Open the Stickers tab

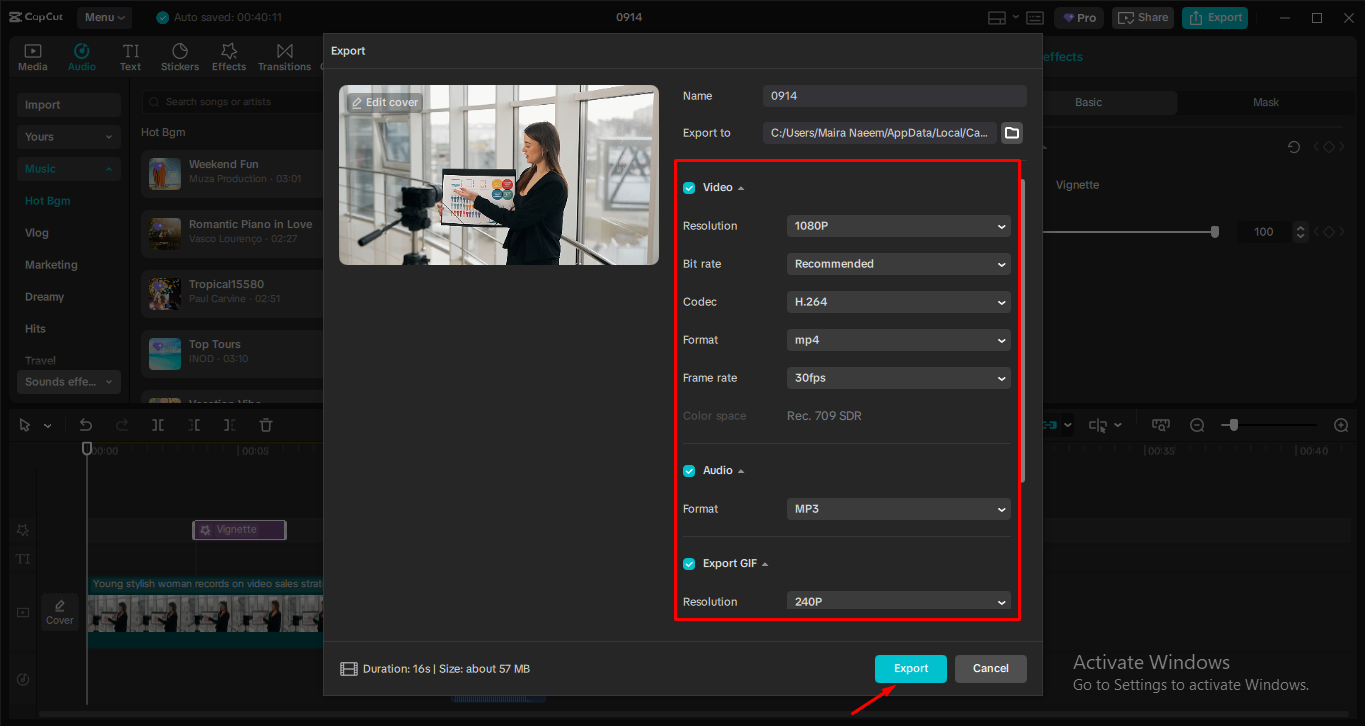point(180,57)
